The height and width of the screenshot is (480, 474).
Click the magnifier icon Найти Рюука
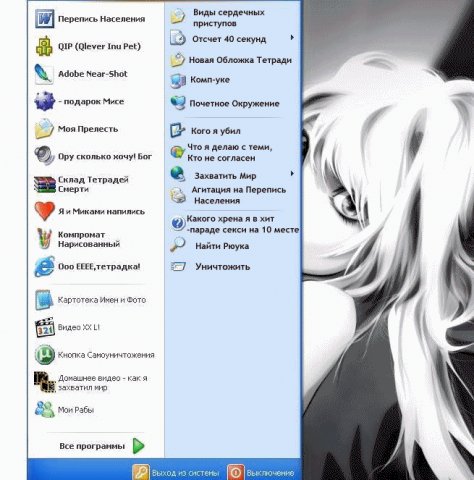coord(177,245)
